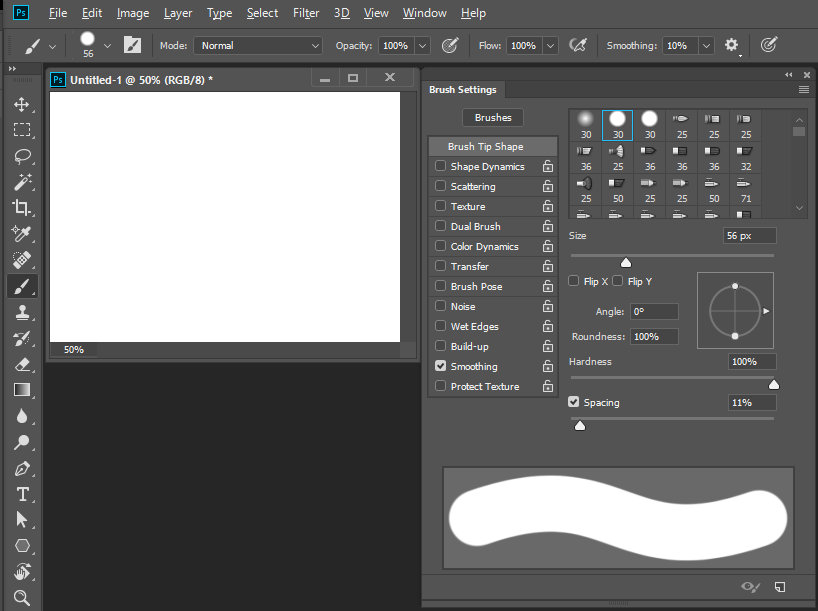Expand the Opacity dropdown arrow
Image resolution: width=818 pixels, height=611 pixels.
point(423,45)
